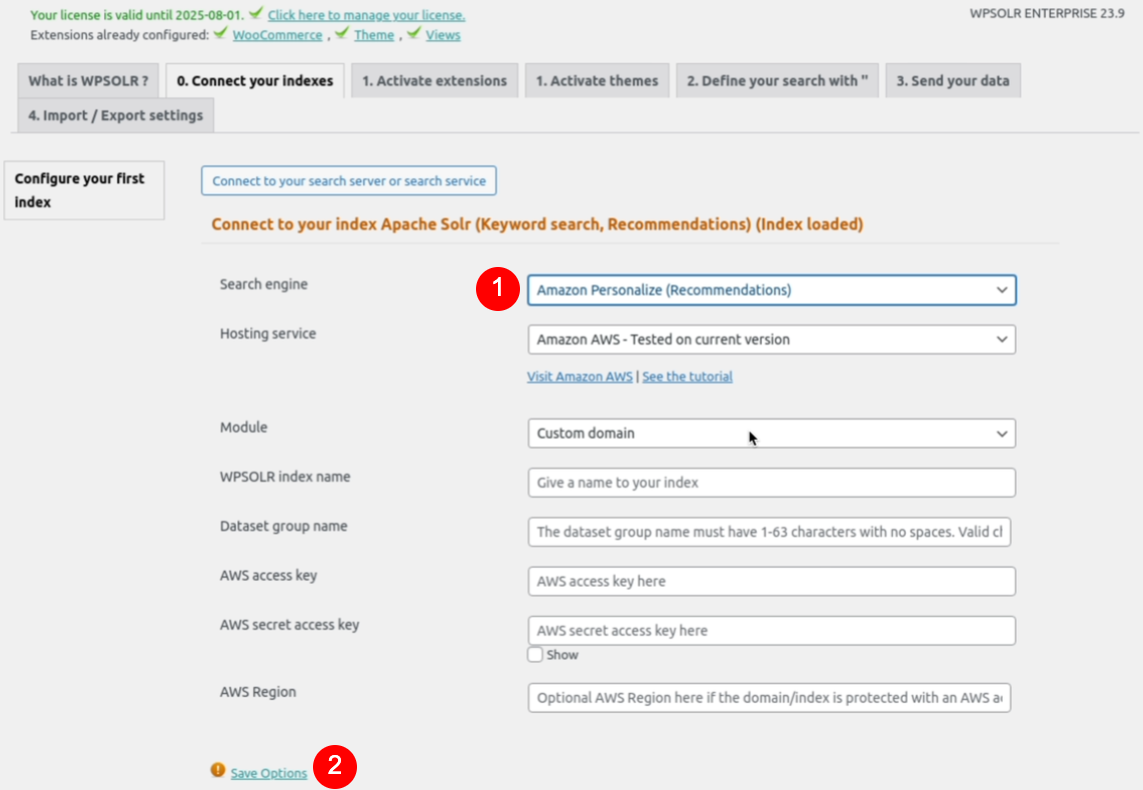The image size is (1143, 790).
Task: Tick the Show checkbox under AWS secret key
Action: [x=535, y=654]
